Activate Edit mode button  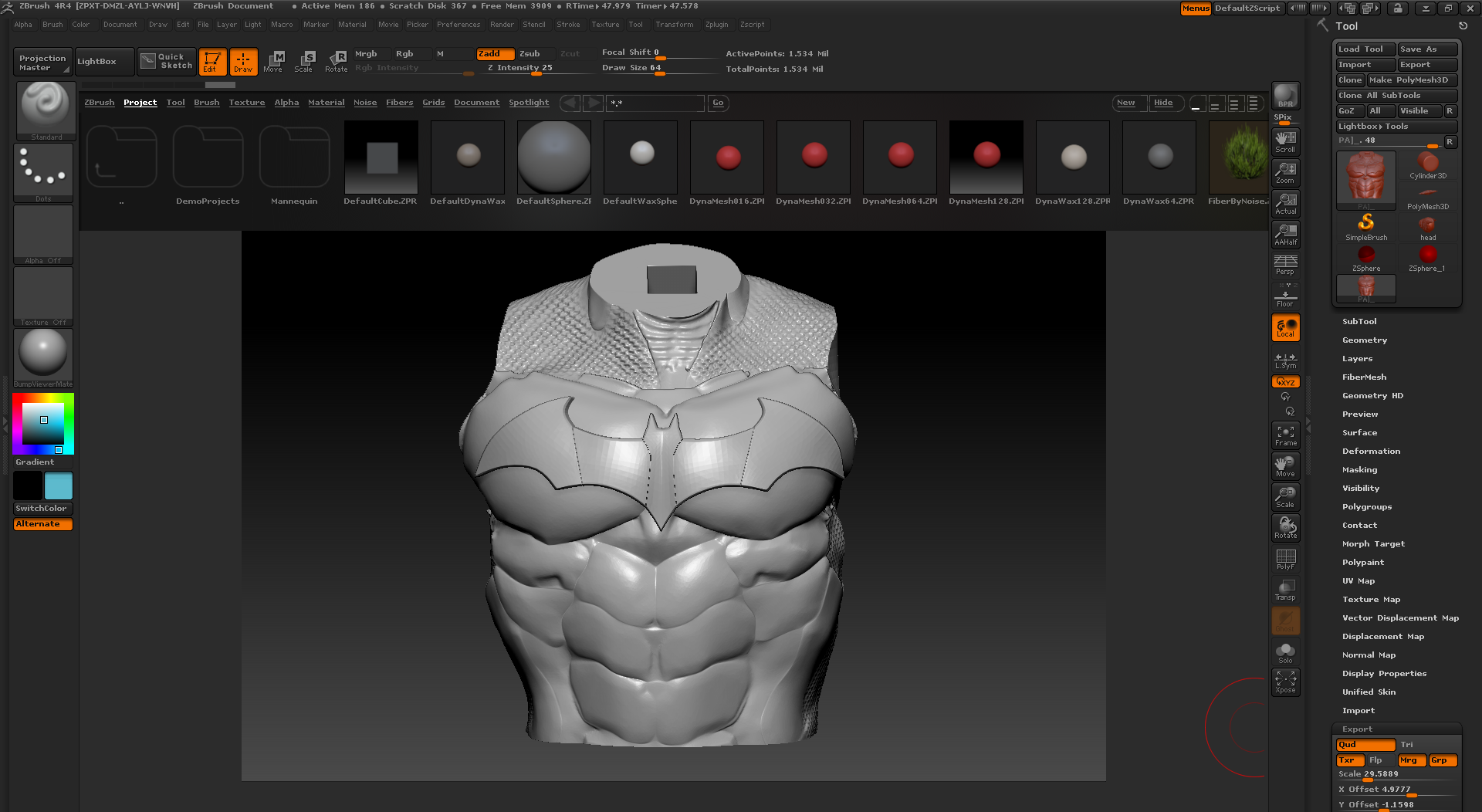212,62
